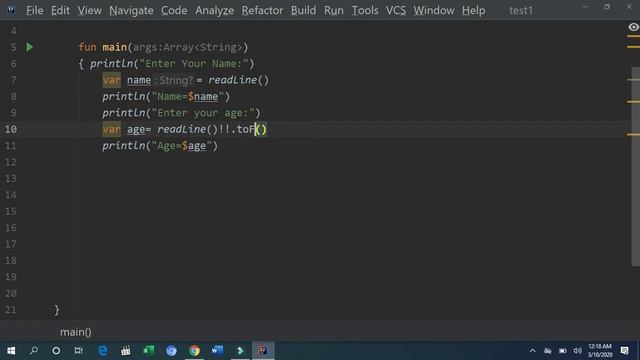The height and width of the screenshot is (360, 640).
Task: Click readLine on line 10
Action: tap(181, 129)
